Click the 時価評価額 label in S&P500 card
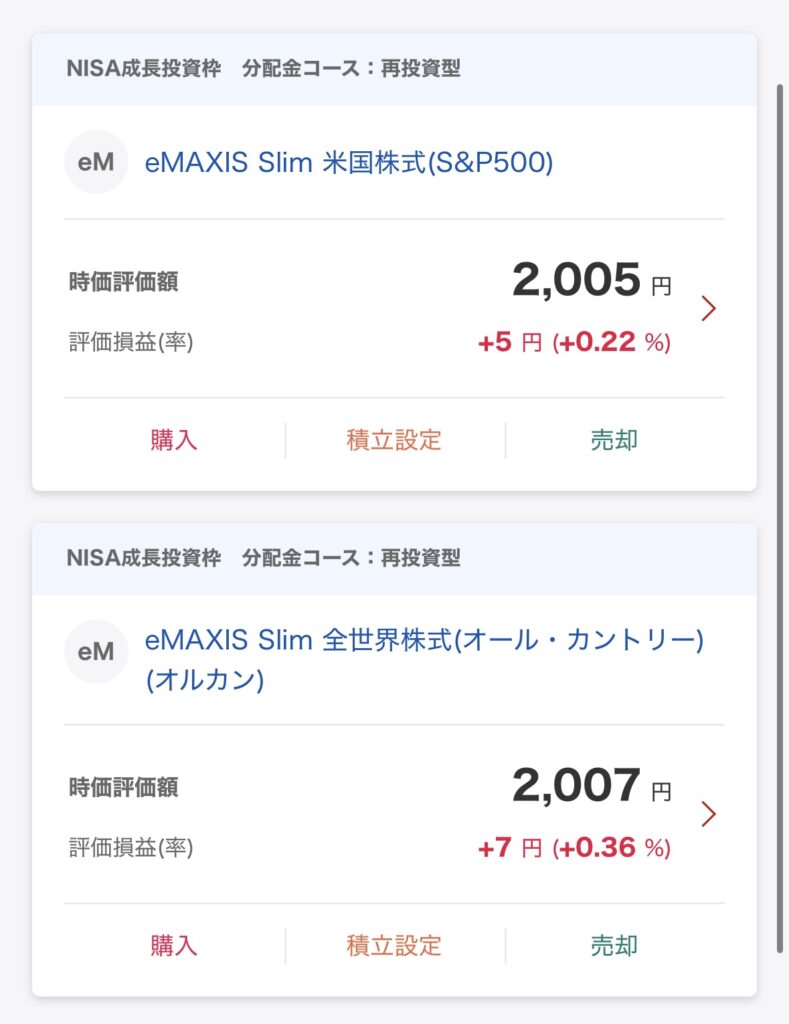This screenshot has width=789, height=1024. click(123, 282)
